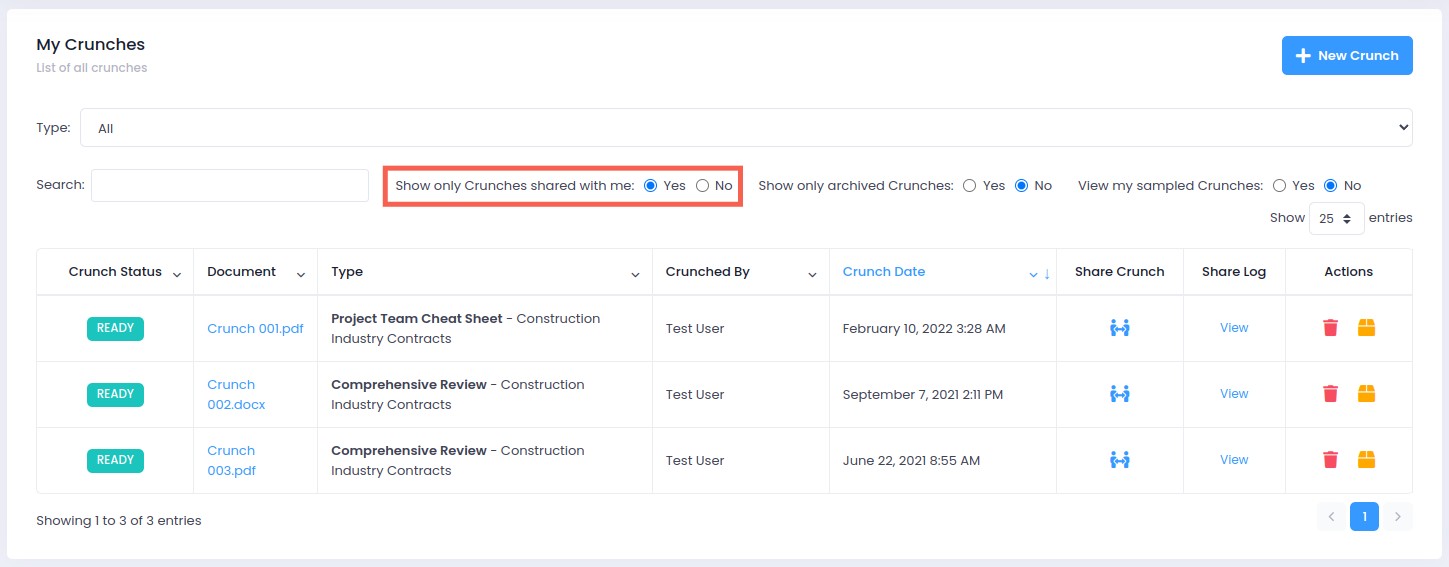The width and height of the screenshot is (1449, 567).
Task: Select Yes for Crunches shared with me
Action: click(651, 186)
